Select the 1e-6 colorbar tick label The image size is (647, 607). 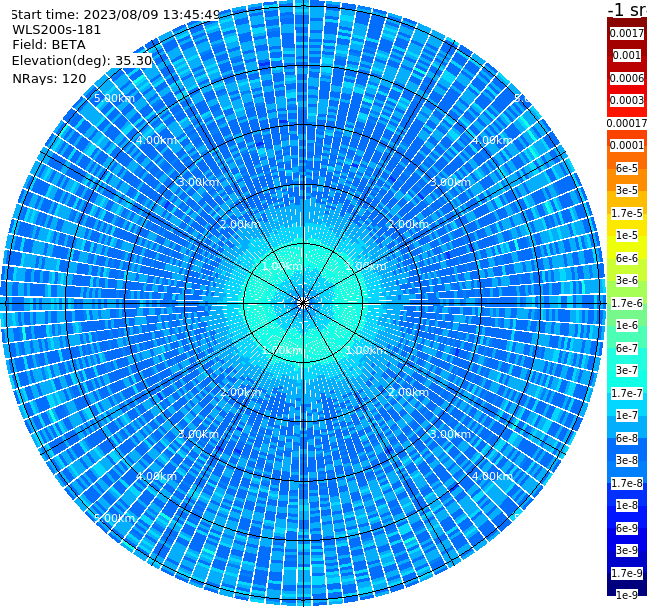coord(627,325)
